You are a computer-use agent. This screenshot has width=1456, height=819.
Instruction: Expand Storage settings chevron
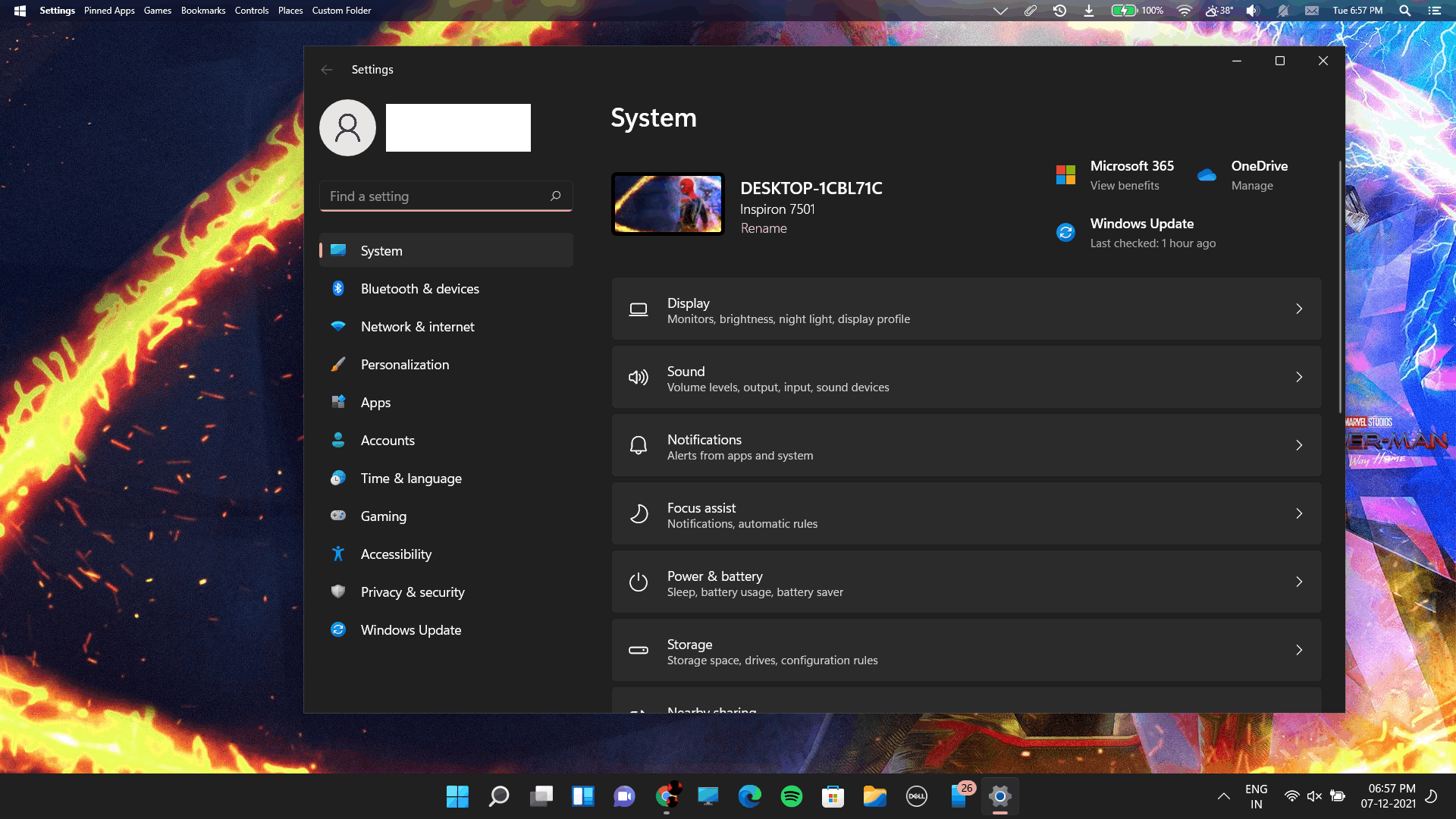1299,650
